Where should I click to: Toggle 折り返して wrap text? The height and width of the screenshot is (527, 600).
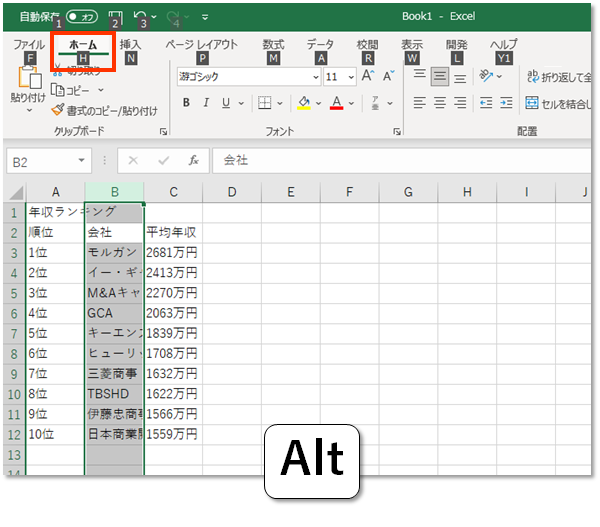point(558,77)
